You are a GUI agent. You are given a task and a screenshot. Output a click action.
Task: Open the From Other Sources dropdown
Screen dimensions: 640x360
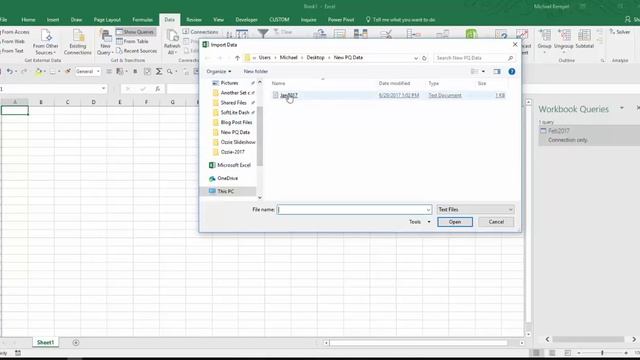(x=46, y=42)
